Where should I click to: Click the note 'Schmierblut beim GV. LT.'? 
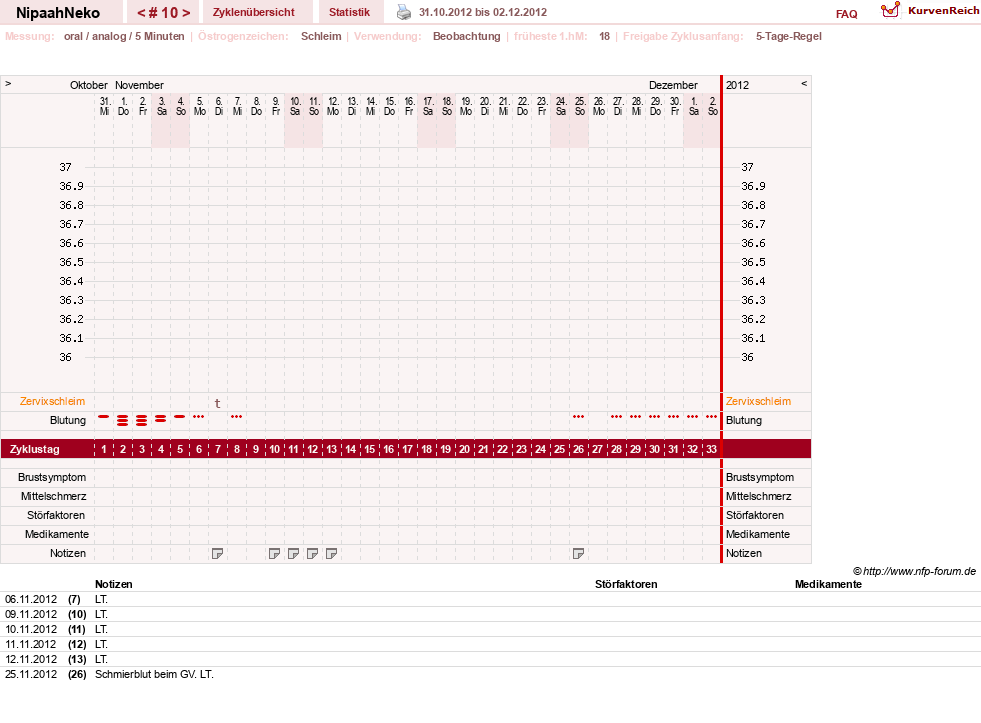[x=155, y=674]
